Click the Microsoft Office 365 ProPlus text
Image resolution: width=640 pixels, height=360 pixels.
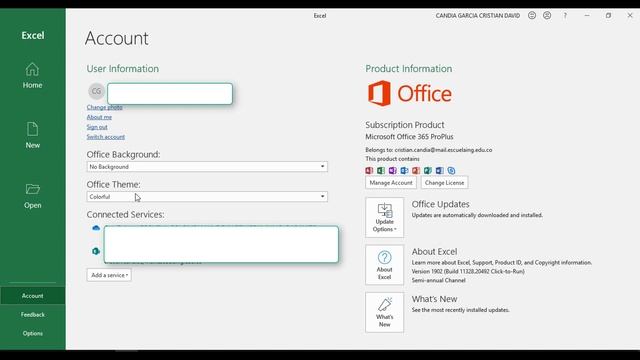click(x=409, y=137)
